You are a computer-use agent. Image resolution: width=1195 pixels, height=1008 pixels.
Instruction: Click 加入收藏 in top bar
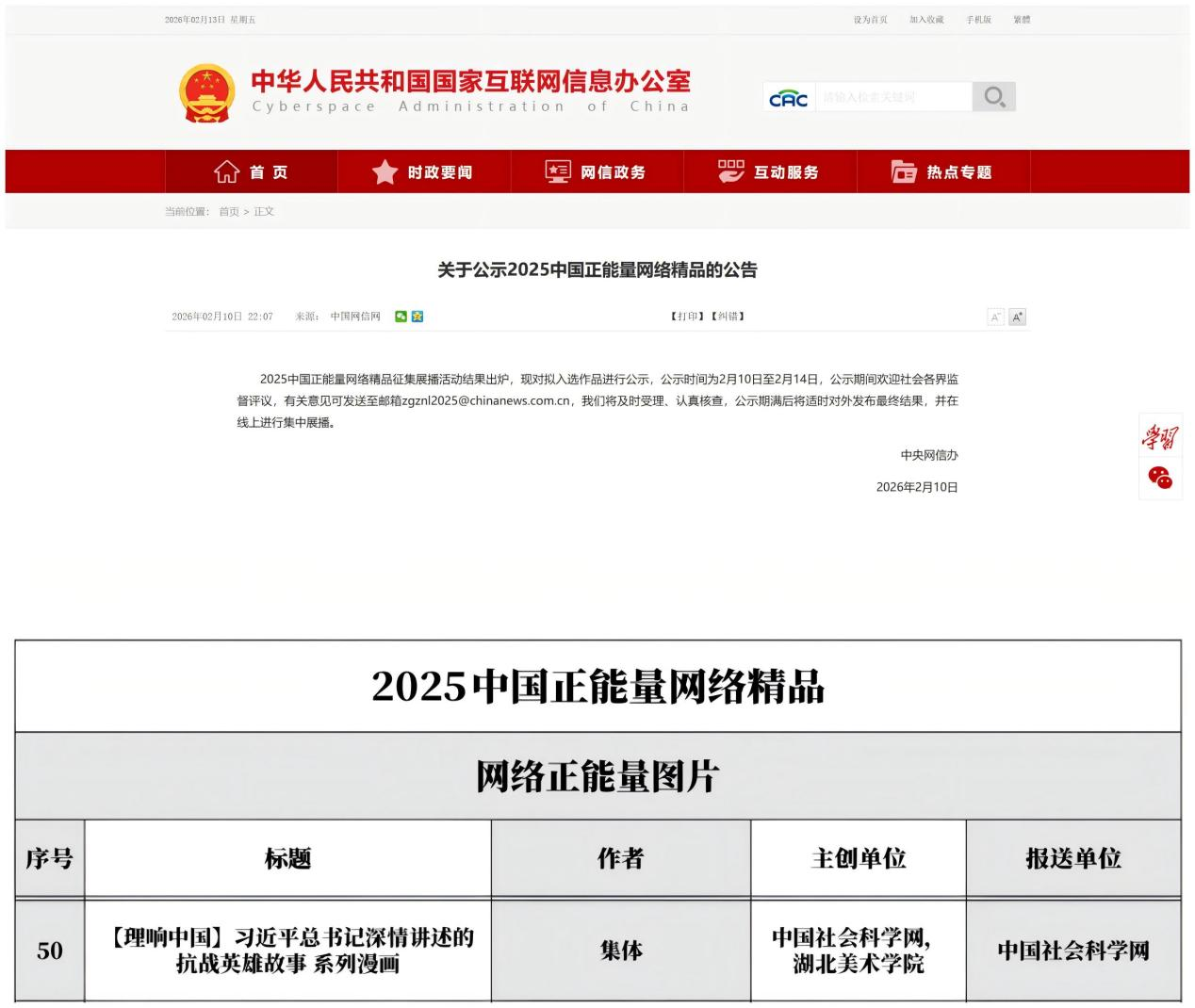click(926, 20)
